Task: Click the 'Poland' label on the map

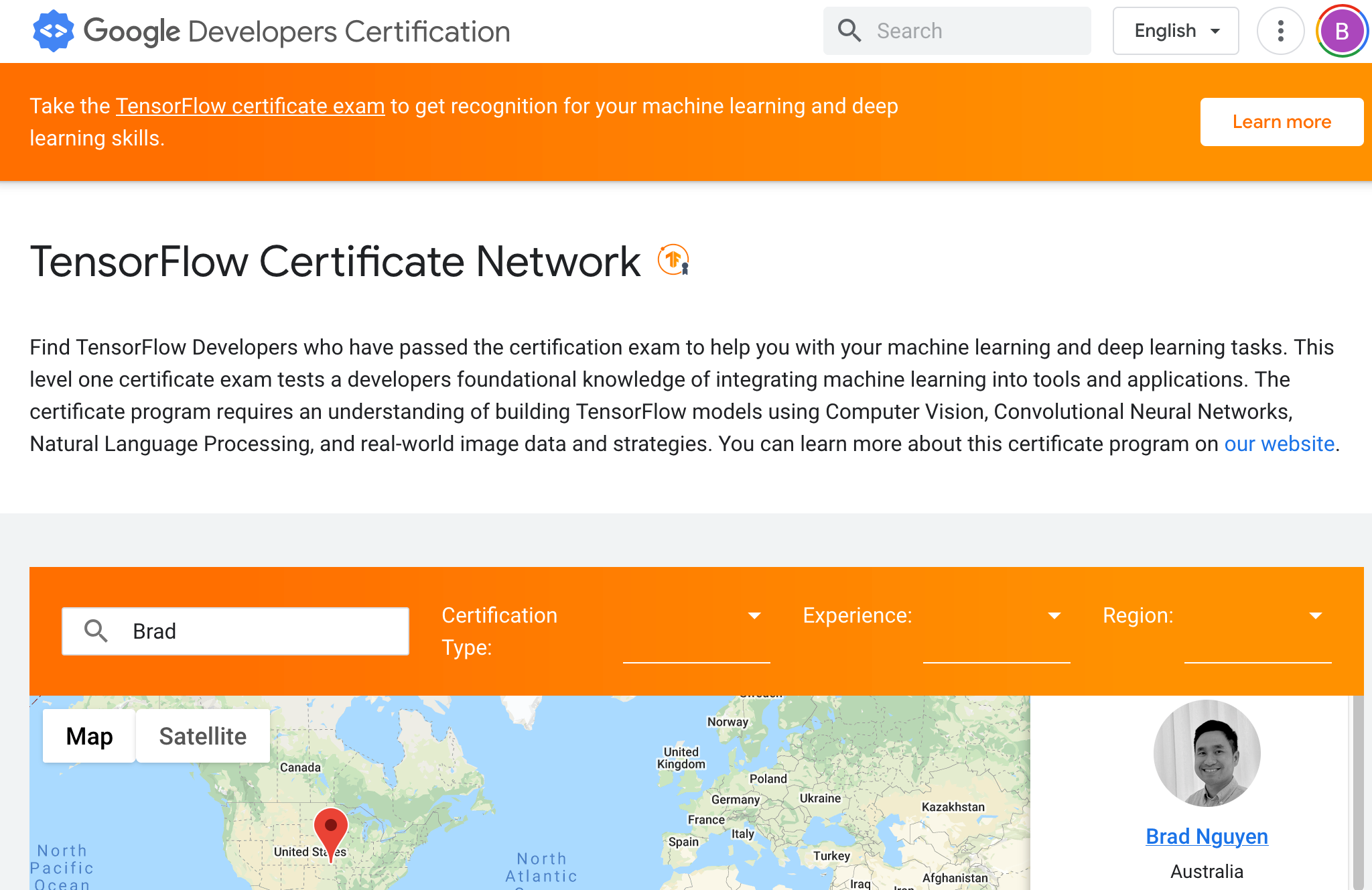Action: (x=768, y=779)
